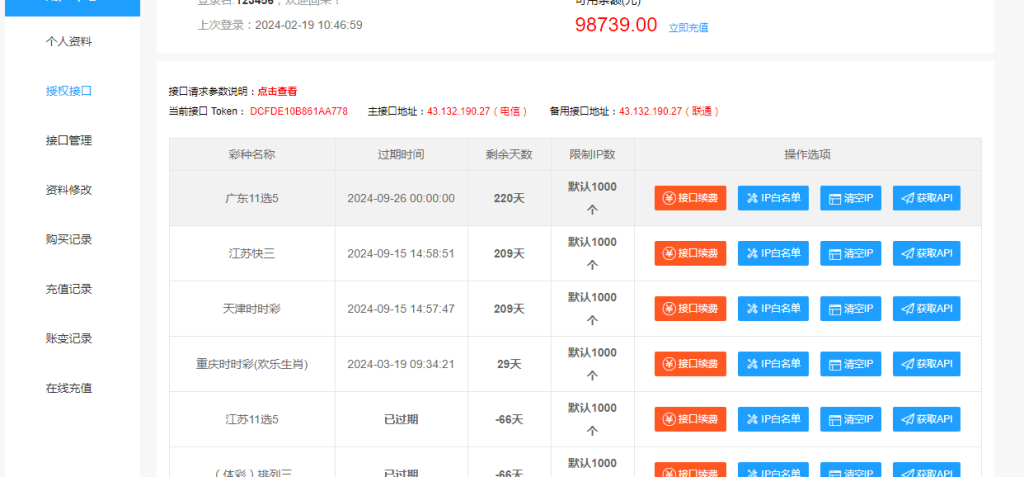This screenshot has width=1024, height=477.
Task: Click expiry date 2024-03-19 09:34:21
Action: tap(401, 364)
